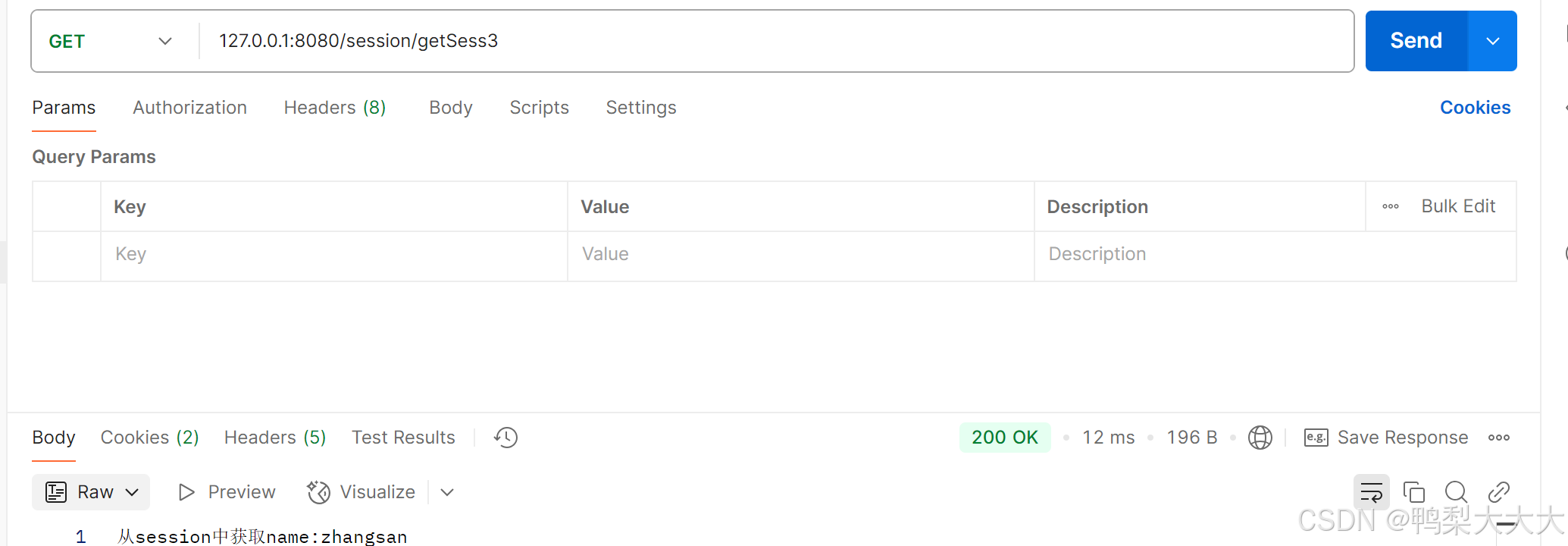Screen dimensions: 1568x546
Task: Open Raw format dropdown
Action: (x=91, y=492)
